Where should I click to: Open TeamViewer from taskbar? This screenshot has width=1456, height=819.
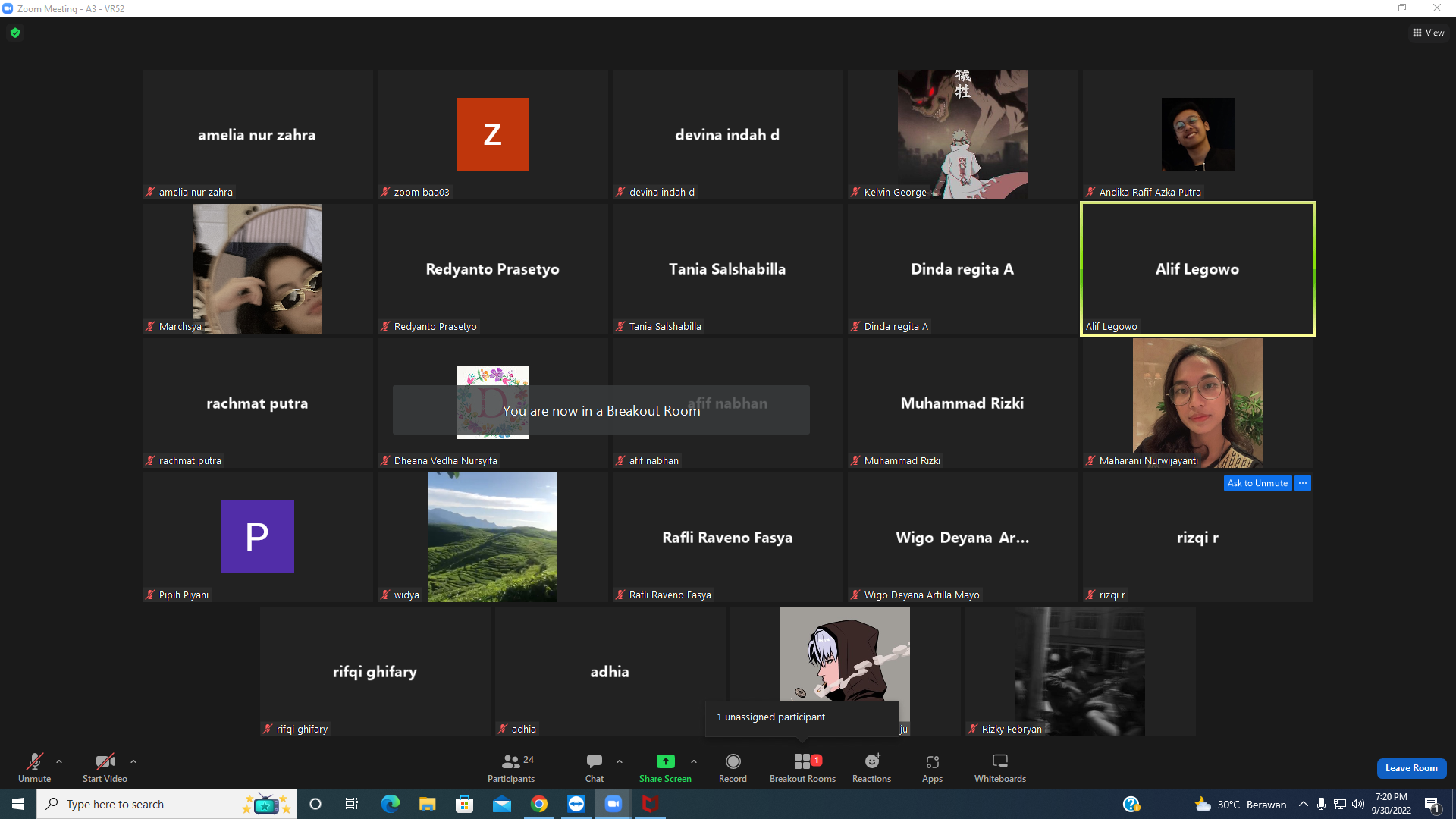tap(576, 804)
